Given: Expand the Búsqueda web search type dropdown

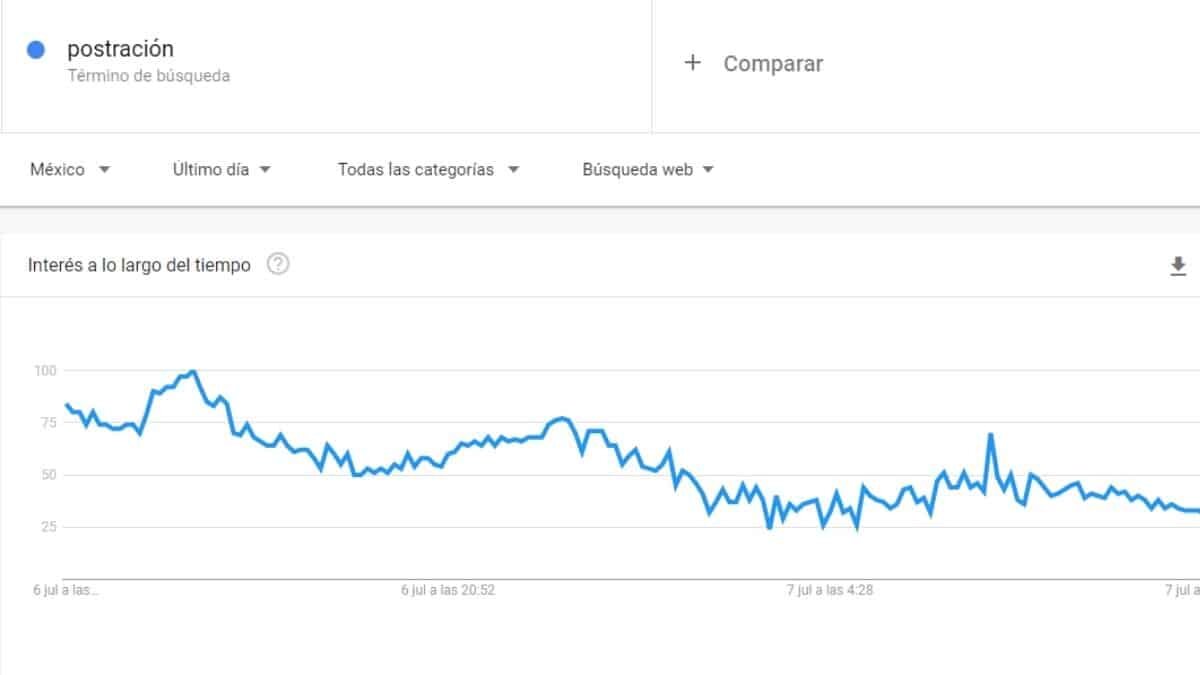Looking at the screenshot, I should pyautogui.click(x=648, y=169).
